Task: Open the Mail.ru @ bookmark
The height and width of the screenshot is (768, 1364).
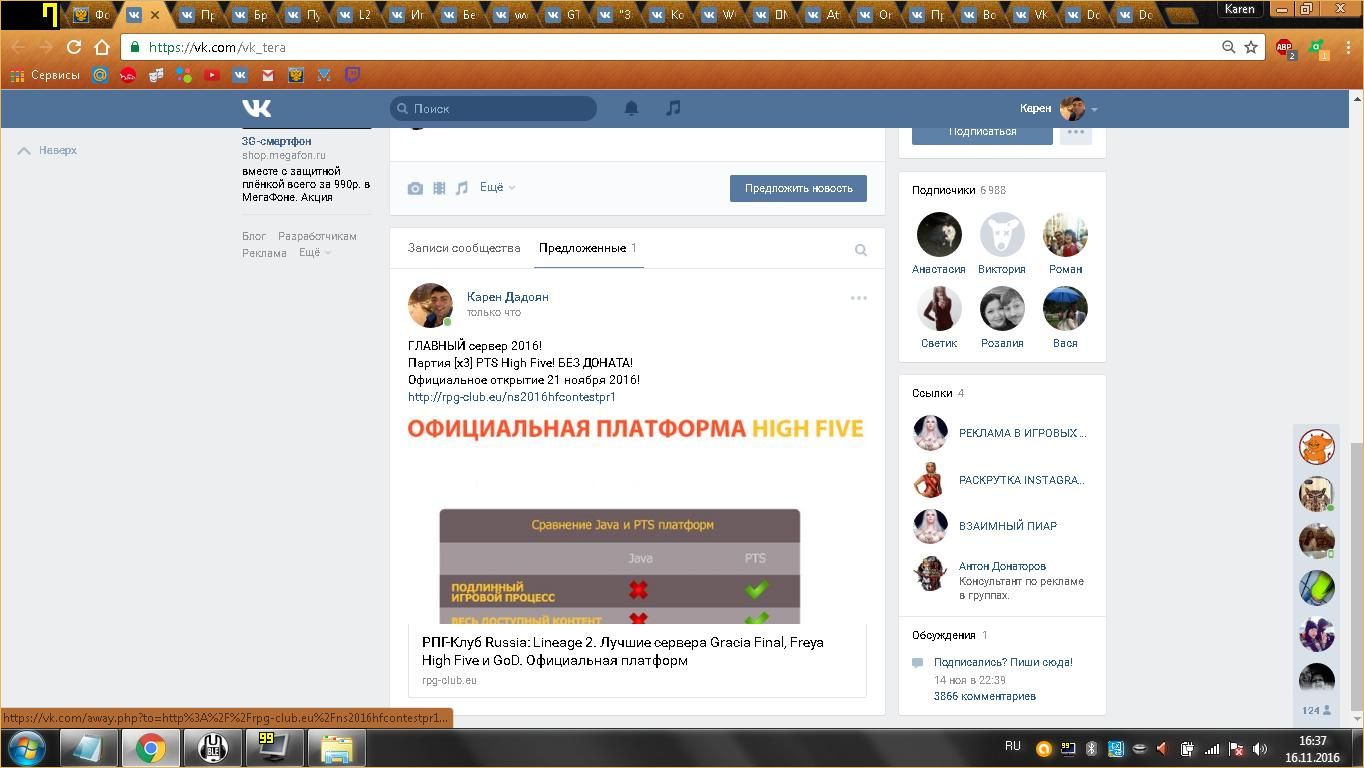Action: click(x=100, y=75)
